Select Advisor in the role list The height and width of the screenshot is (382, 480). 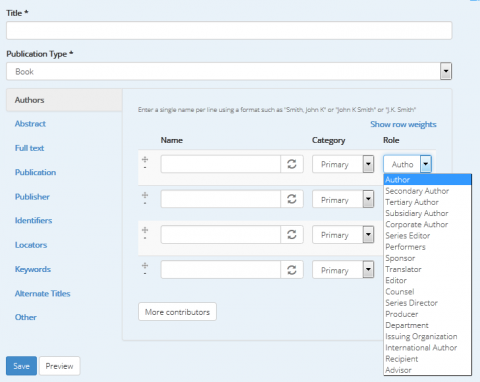tap(427, 370)
